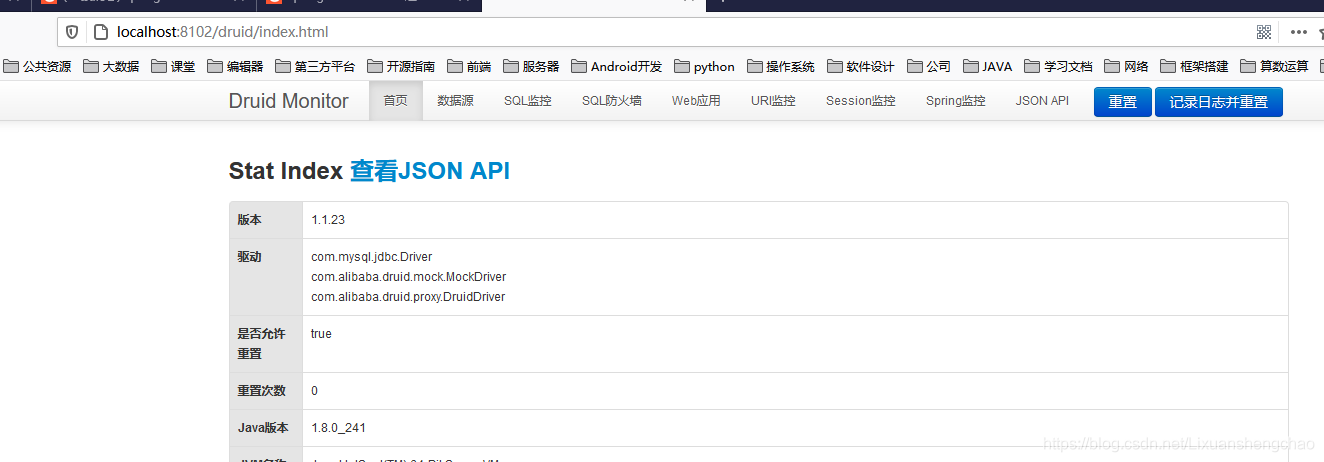Click the blue 重置 button

pyautogui.click(x=1123, y=102)
